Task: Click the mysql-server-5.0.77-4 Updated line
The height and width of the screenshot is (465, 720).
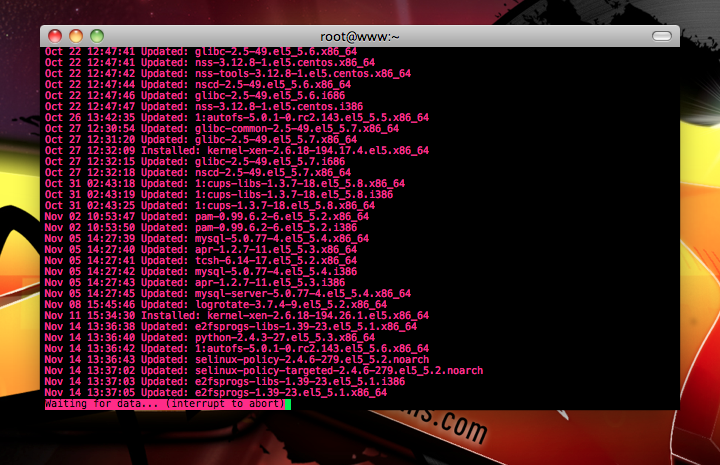Action: [x=228, y=294]
